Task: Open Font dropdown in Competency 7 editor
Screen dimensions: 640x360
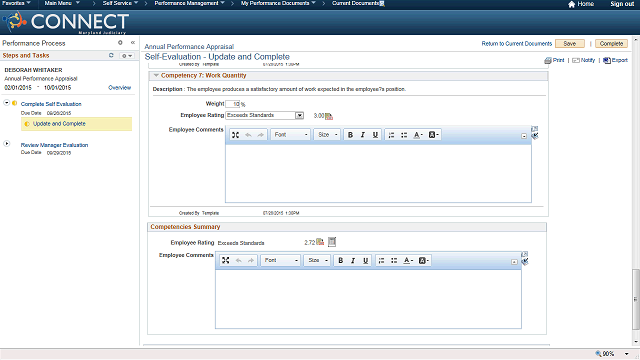Action: coord(291,135)
